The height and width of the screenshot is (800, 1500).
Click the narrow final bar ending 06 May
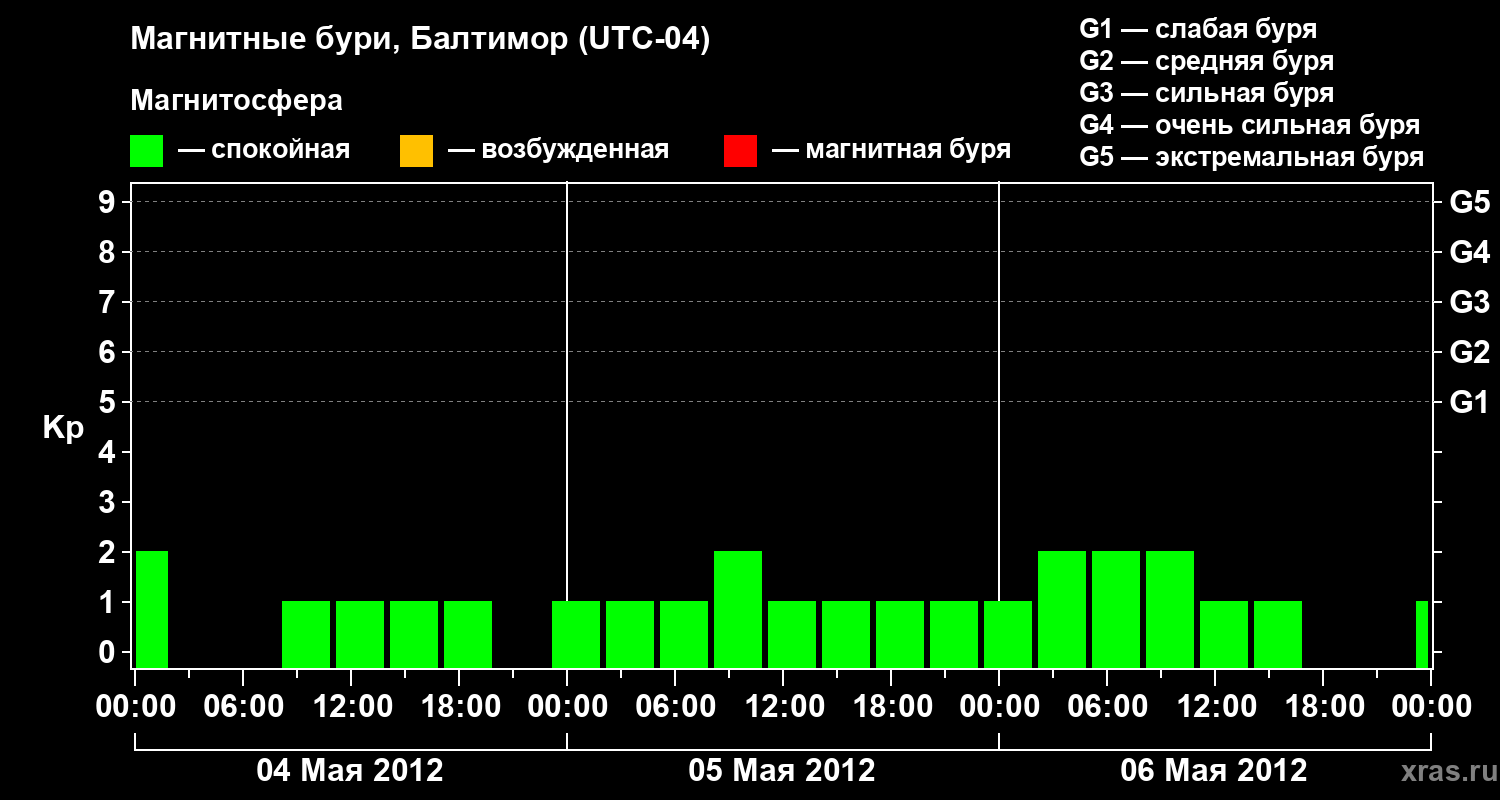coord(1422,634)
